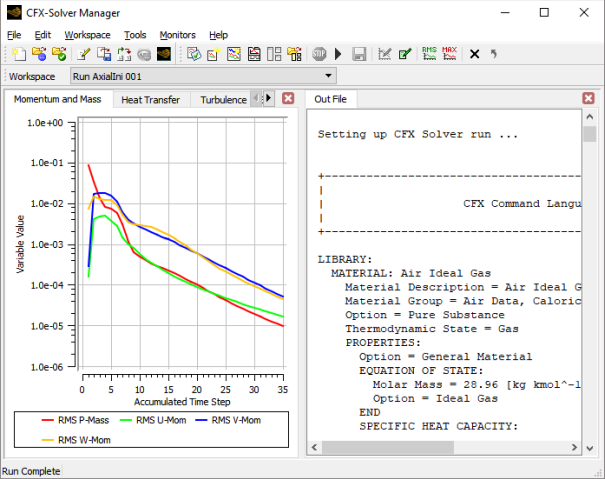Click the 'Variable Value' axis label
Viewport: 605px width, 479px height.
coord(20,244)
